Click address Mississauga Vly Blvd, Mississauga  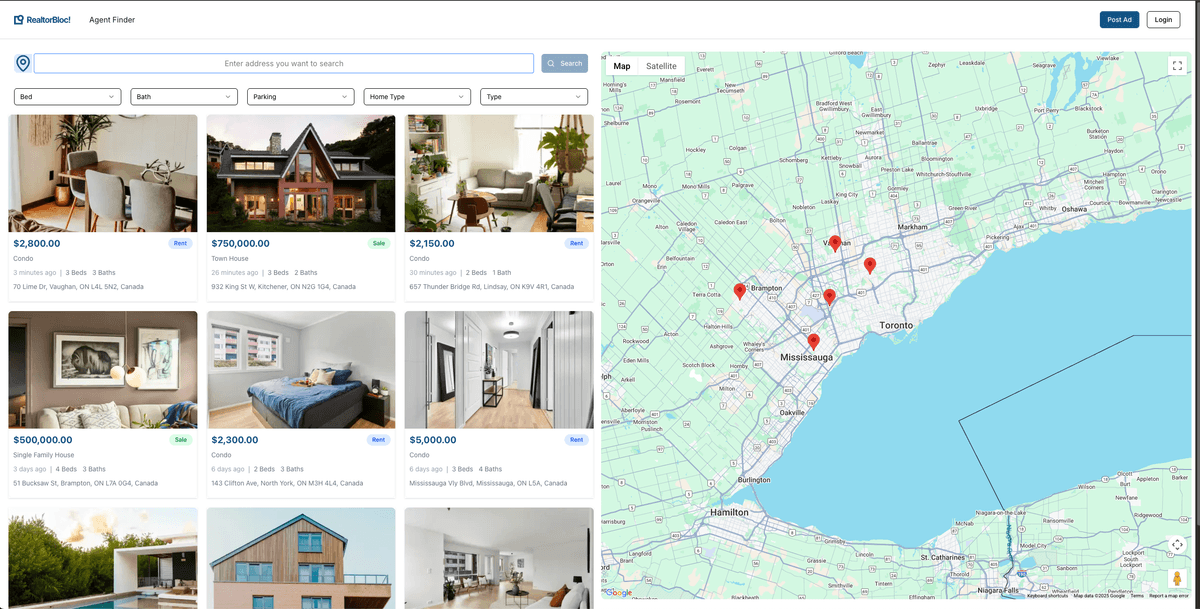[488, 483]
